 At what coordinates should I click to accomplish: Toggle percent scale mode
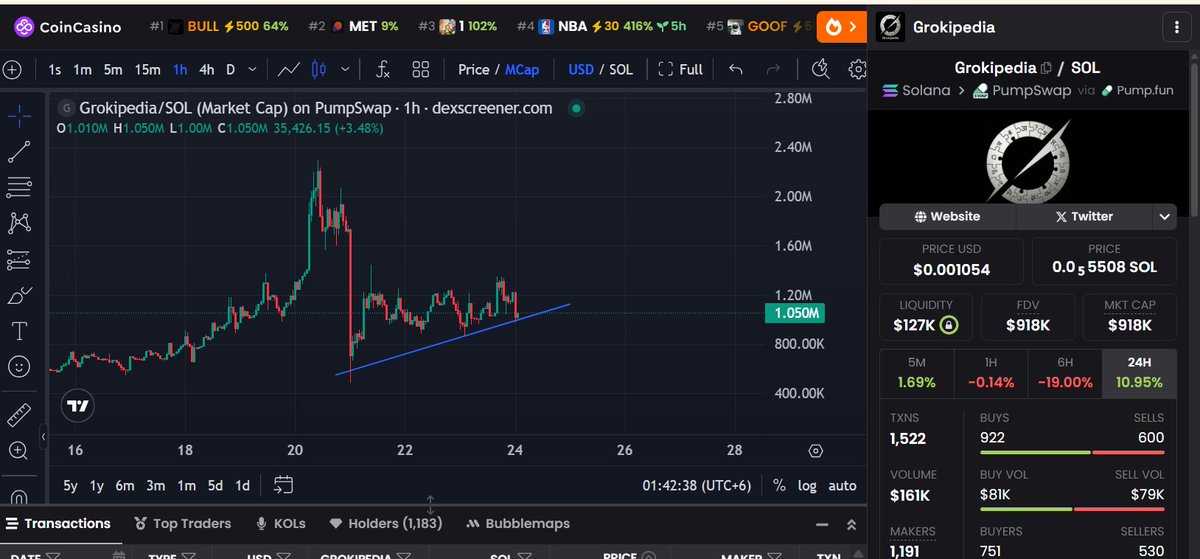click(779, 485)
